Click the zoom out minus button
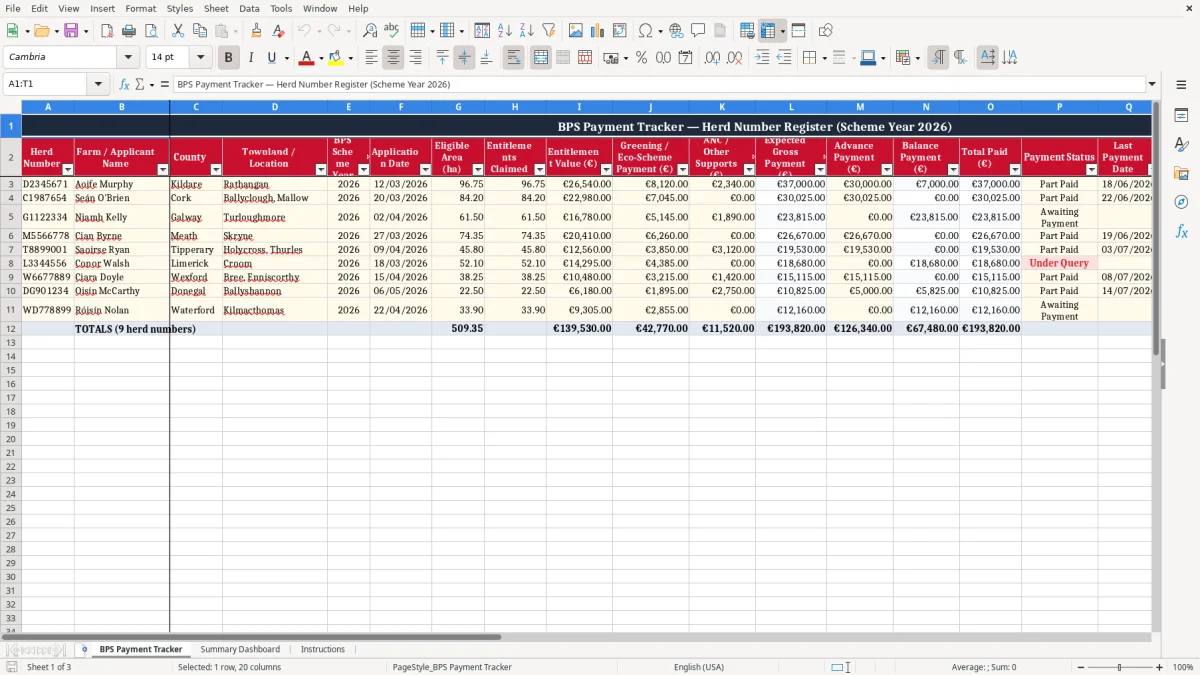1200x675 pixels. pos(1080,667)
